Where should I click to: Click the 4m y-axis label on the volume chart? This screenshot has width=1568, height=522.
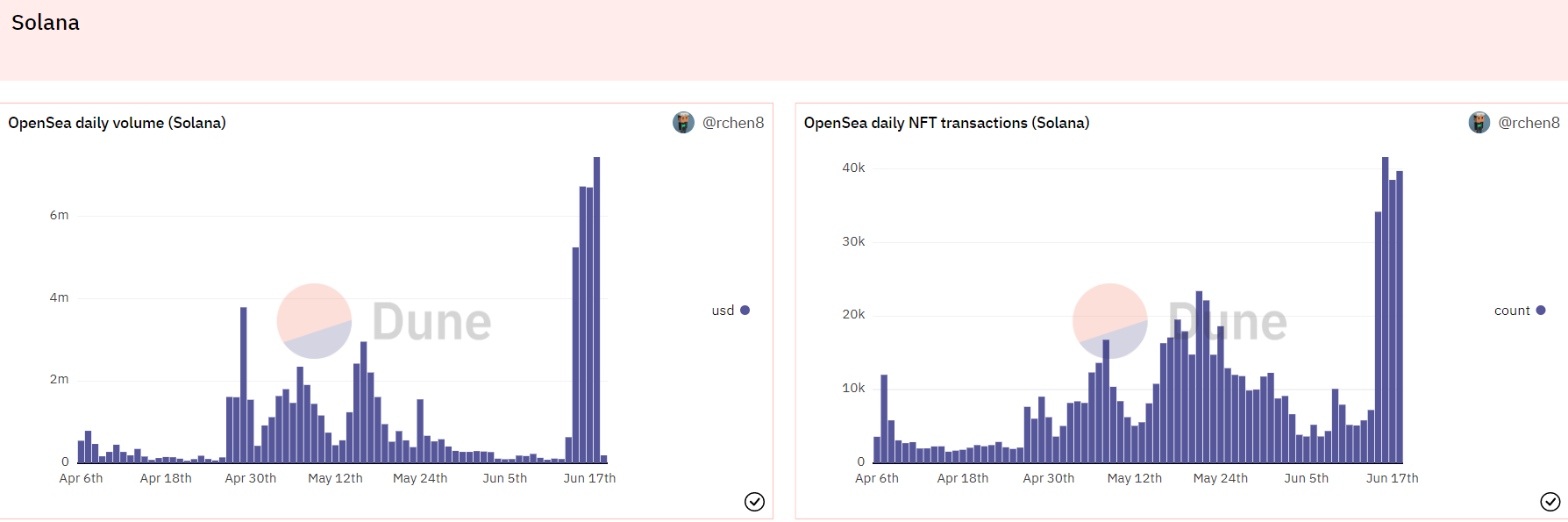click(59, 297)
